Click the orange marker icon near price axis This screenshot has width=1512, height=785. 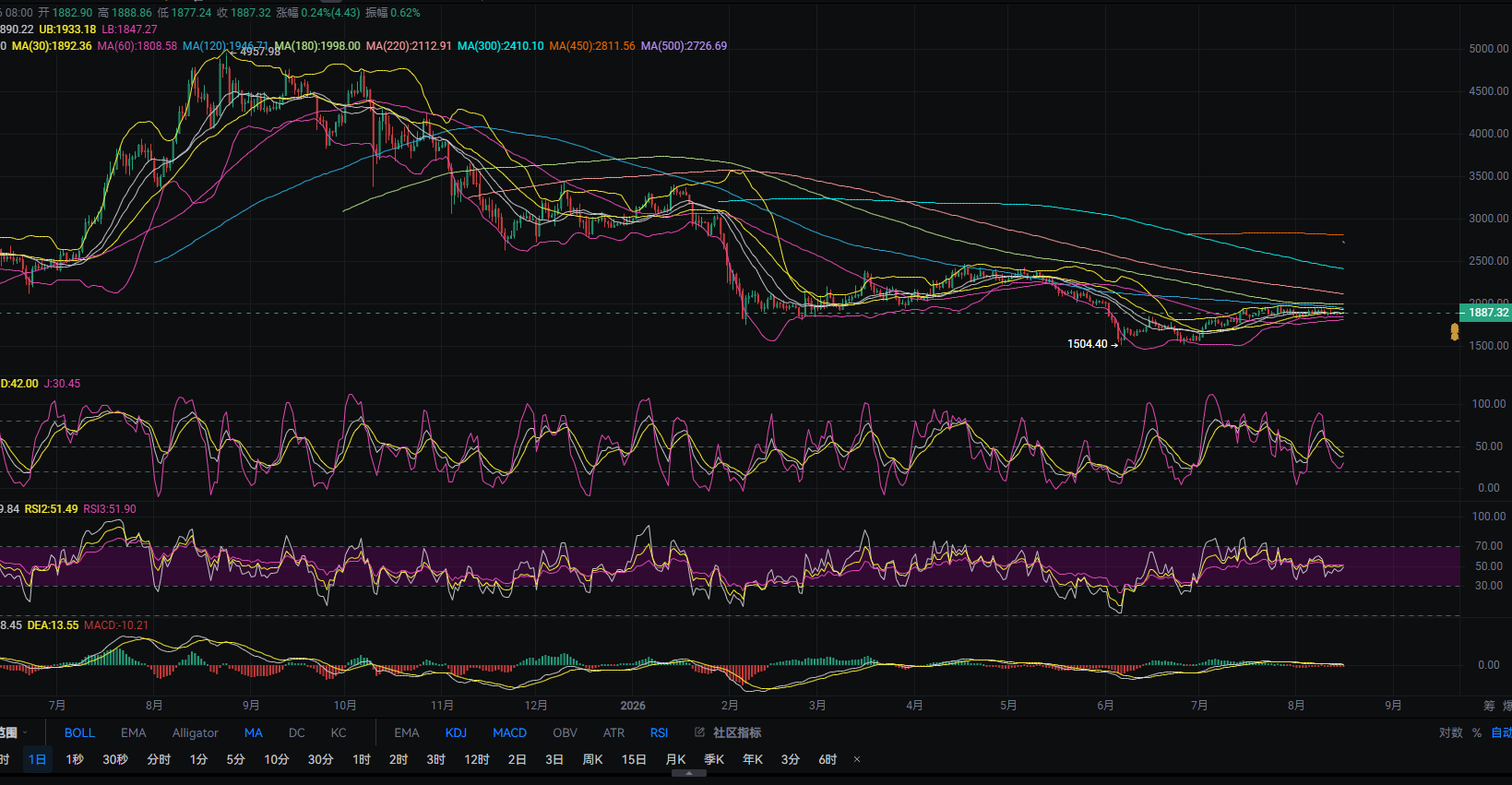coord(1455,331)
